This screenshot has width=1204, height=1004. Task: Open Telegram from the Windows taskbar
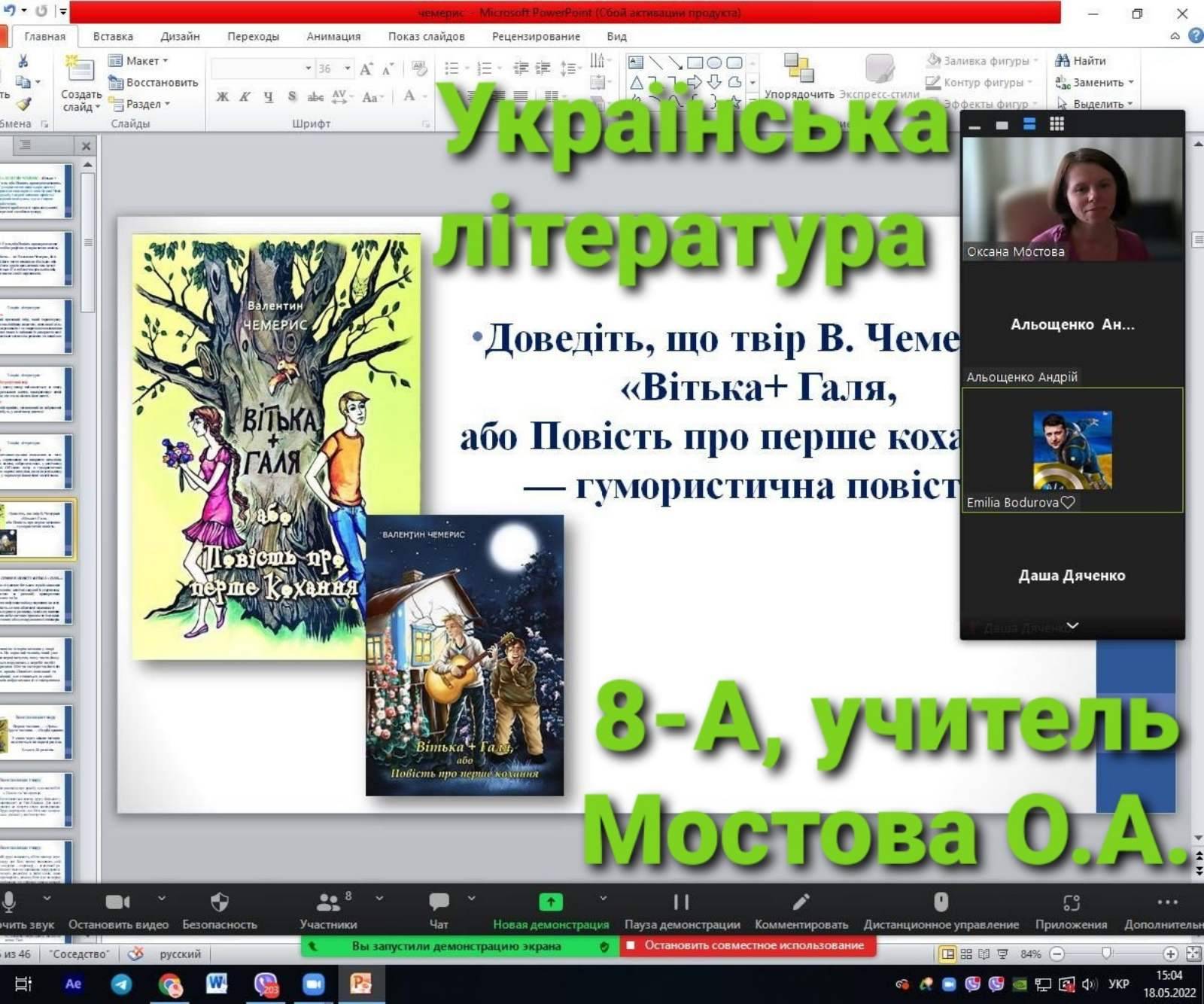(x=121, y=984)
